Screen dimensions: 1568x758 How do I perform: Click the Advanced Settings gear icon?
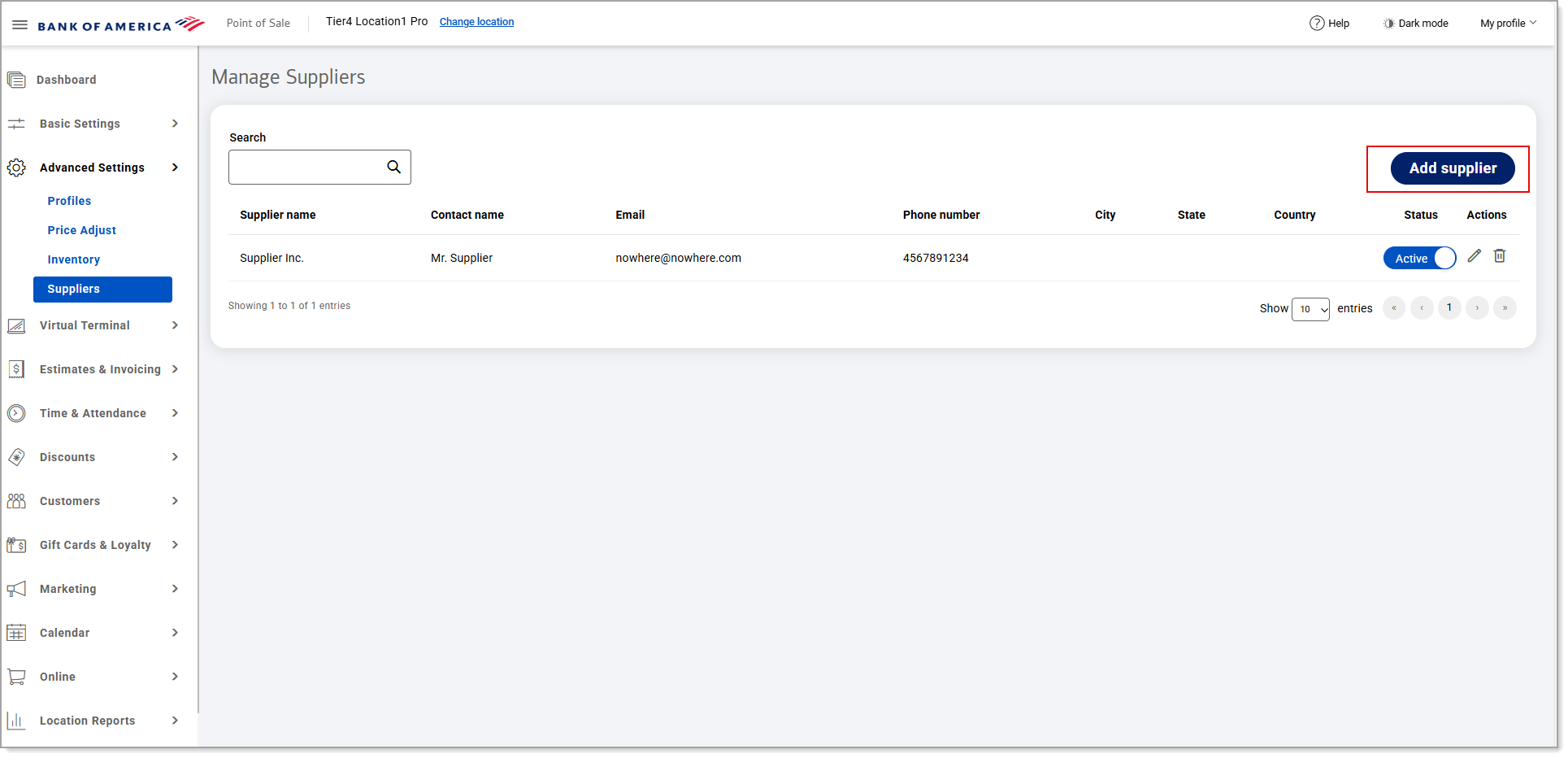(16, 168)
